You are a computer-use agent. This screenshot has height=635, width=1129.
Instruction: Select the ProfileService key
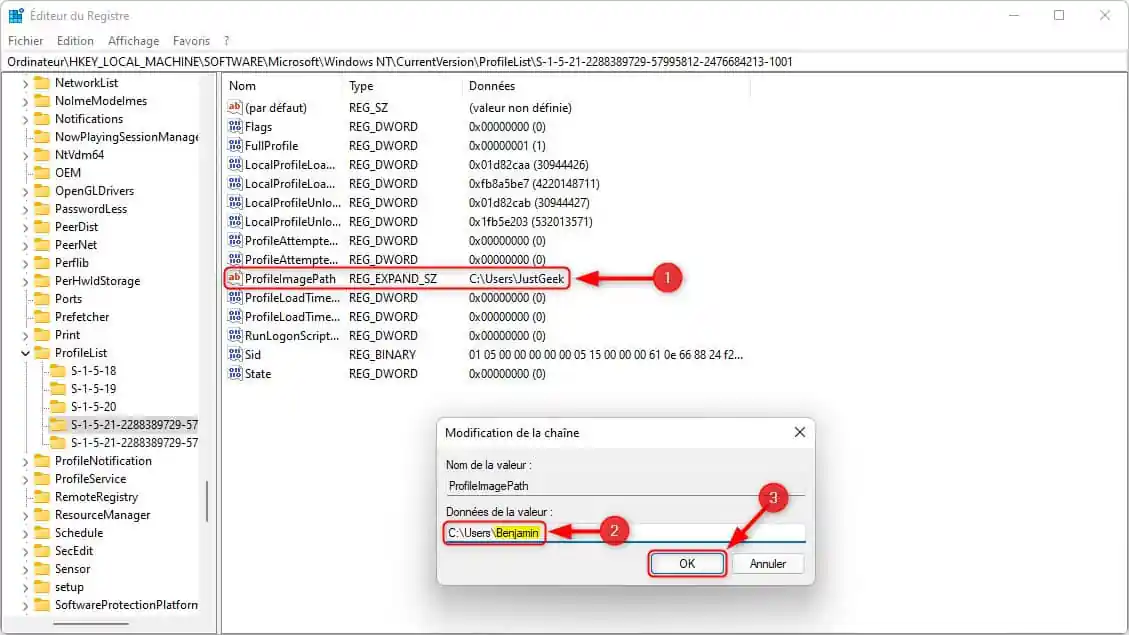click(x=90, y=478)
